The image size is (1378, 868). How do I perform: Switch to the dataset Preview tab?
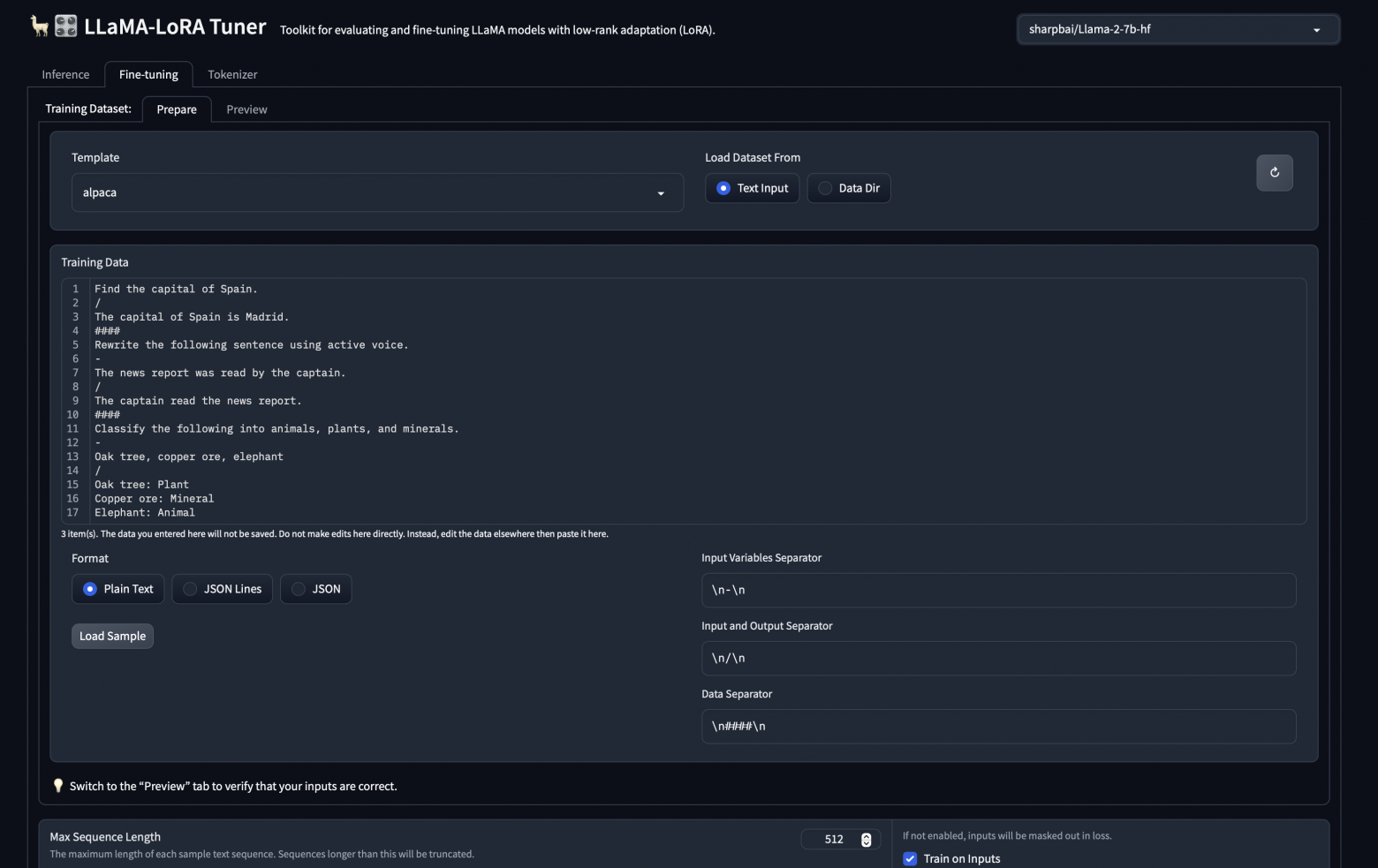[246, 109]
